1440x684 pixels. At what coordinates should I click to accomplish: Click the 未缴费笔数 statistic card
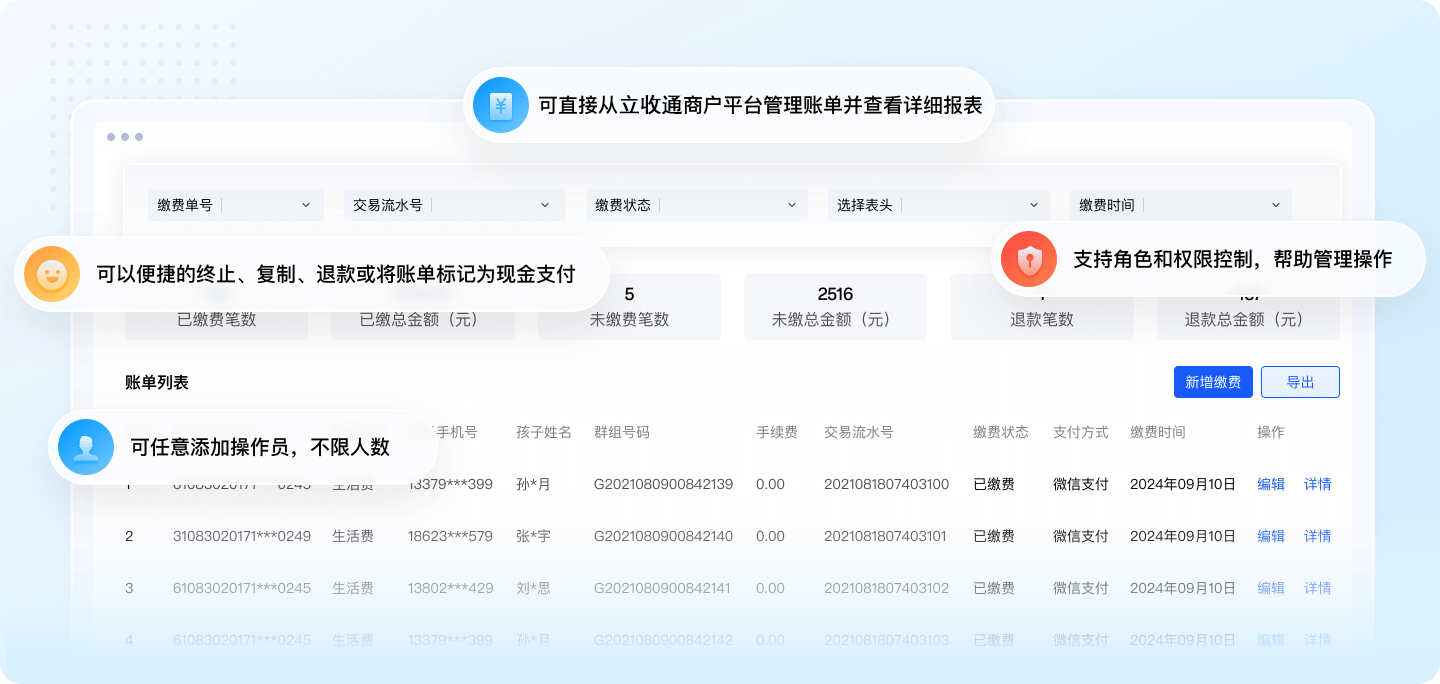(629, 307)
